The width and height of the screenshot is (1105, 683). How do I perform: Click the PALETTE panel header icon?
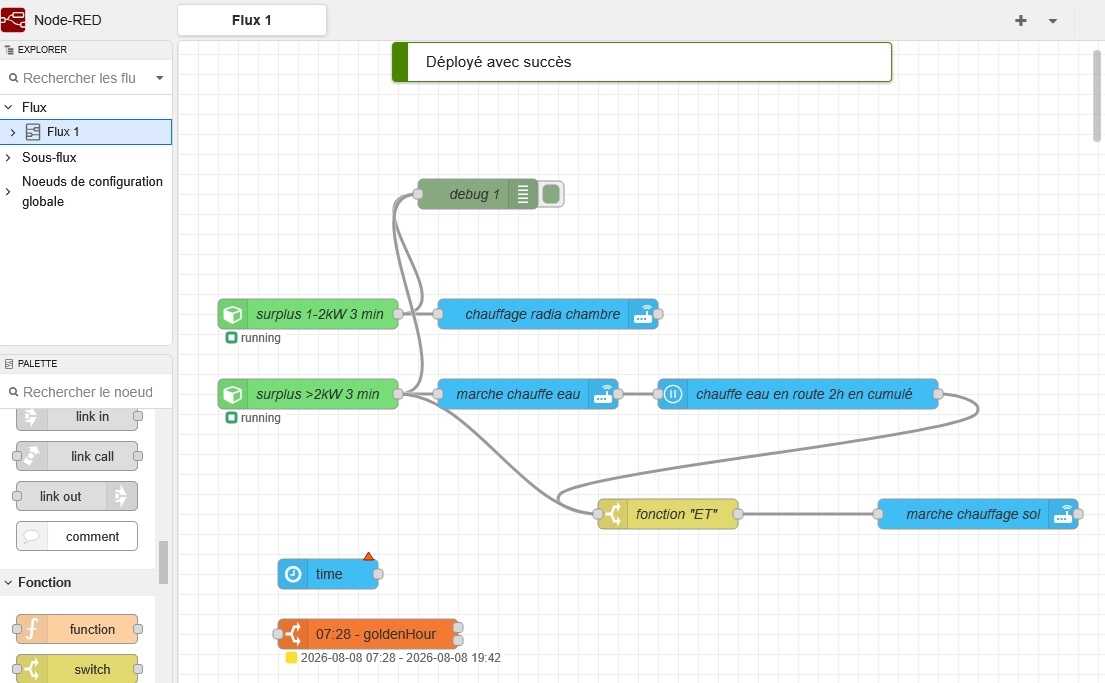click(9, 364)
